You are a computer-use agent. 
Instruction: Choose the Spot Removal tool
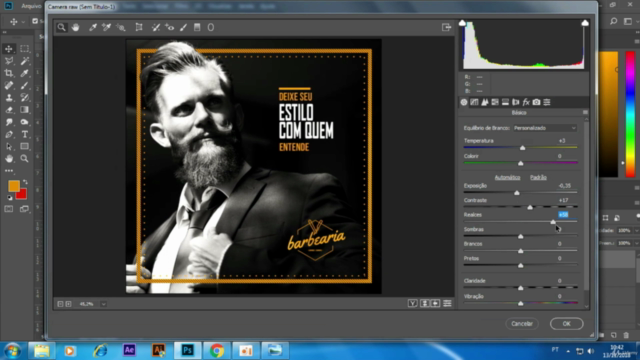(x=156, y=27)
